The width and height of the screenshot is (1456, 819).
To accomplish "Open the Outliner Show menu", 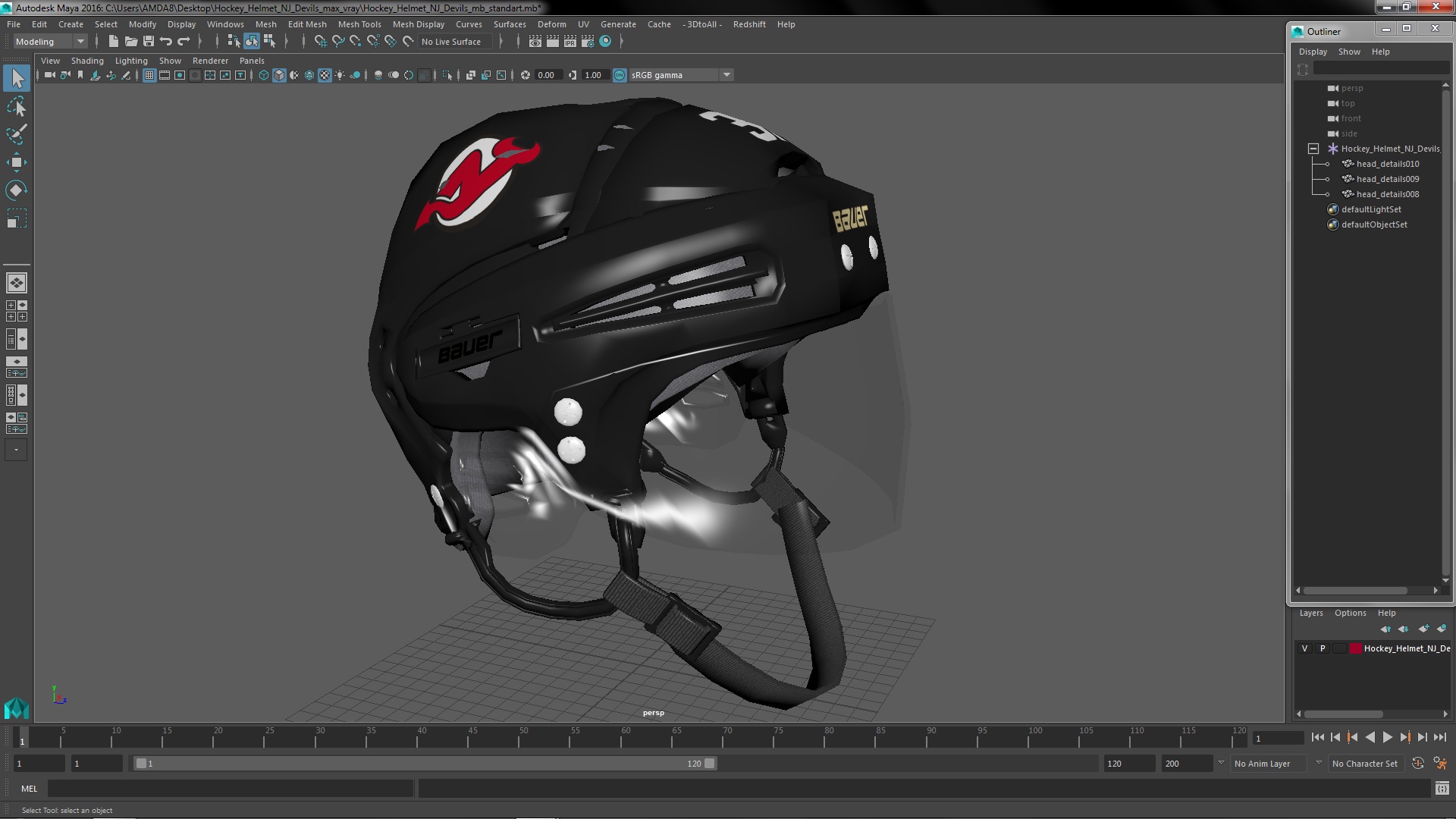I will coord(1349,52).
